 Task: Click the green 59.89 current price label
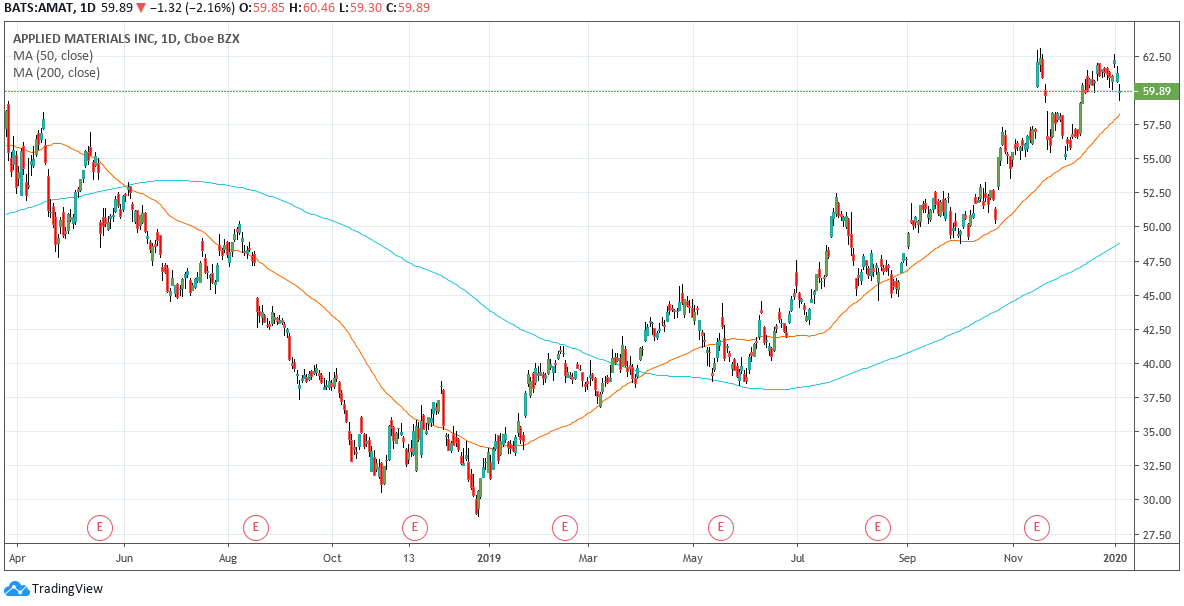(x=1157, y=91)
